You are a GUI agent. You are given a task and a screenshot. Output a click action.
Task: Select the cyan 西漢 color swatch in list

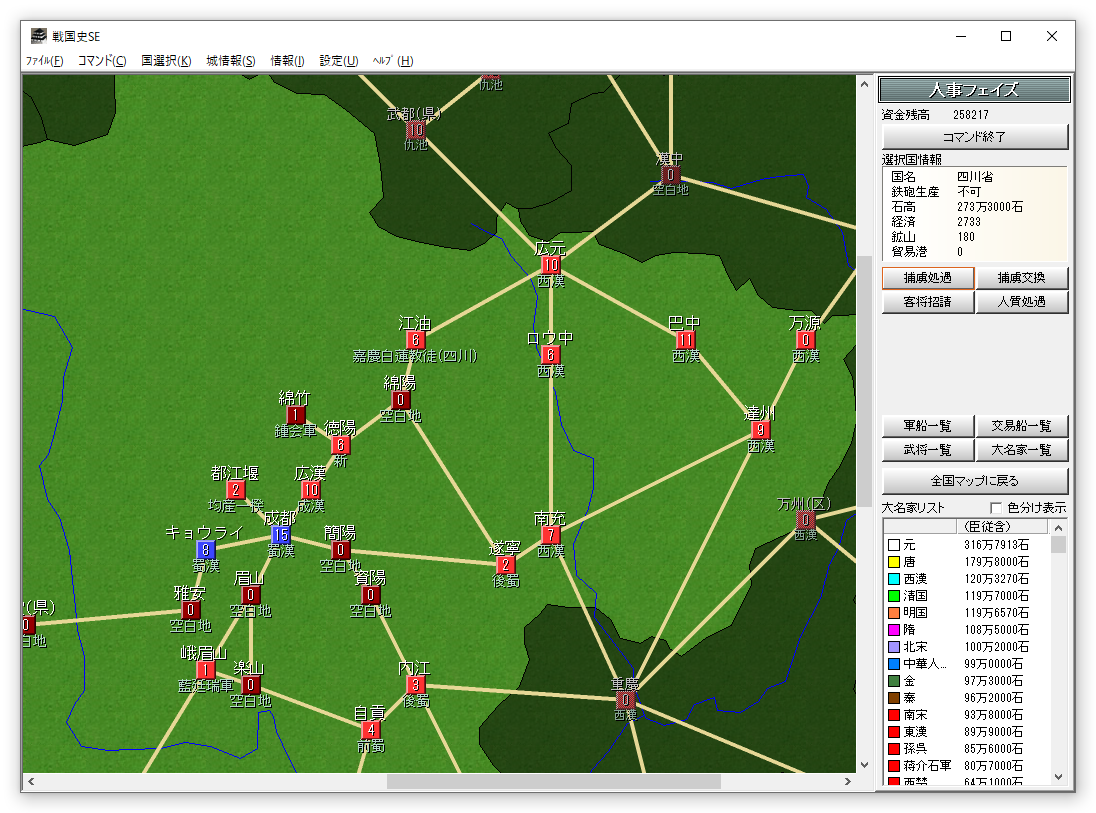pos(893,578)
